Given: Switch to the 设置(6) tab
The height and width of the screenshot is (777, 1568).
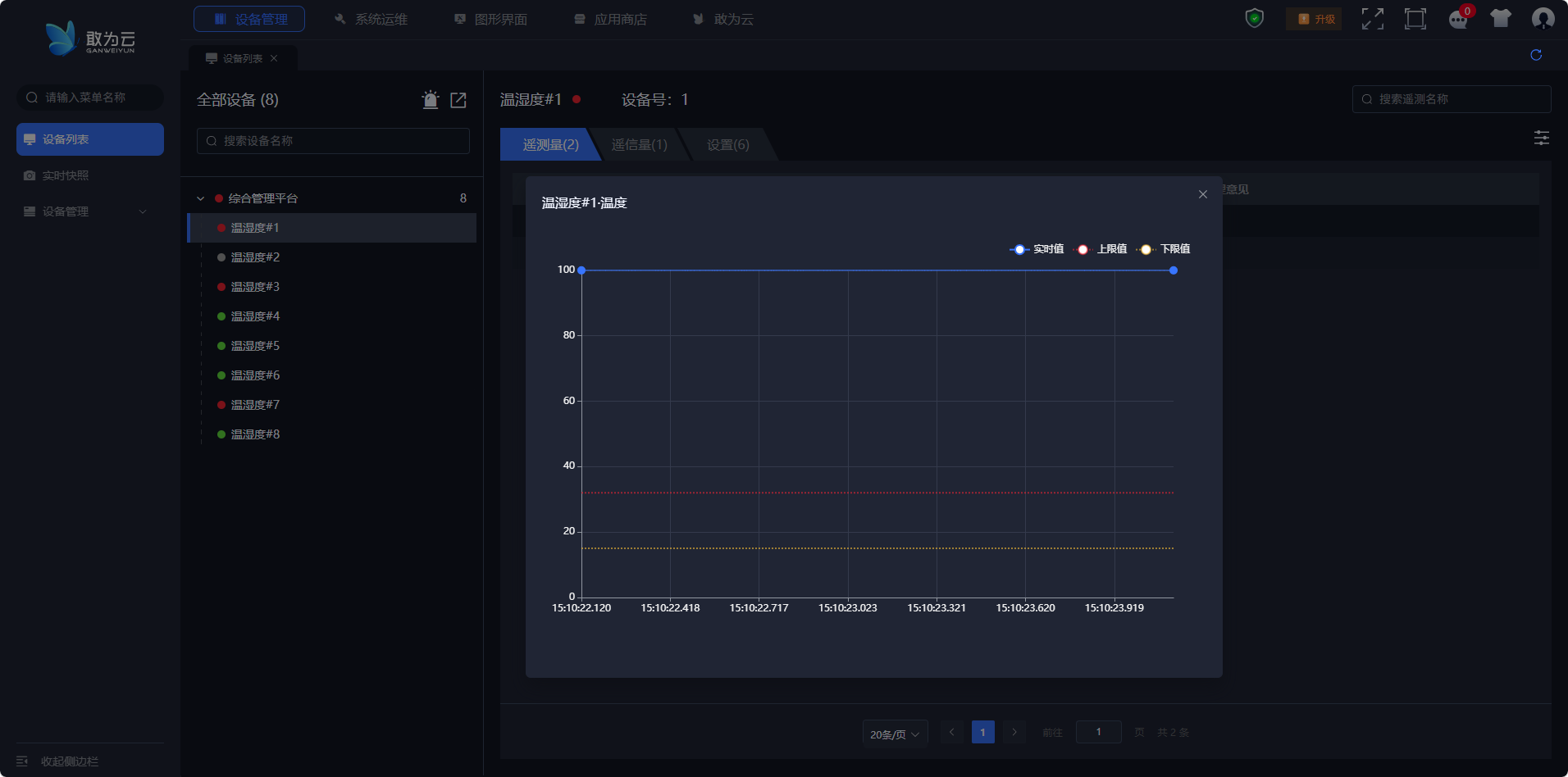Looking at the screenshot, I should [728, 144].
